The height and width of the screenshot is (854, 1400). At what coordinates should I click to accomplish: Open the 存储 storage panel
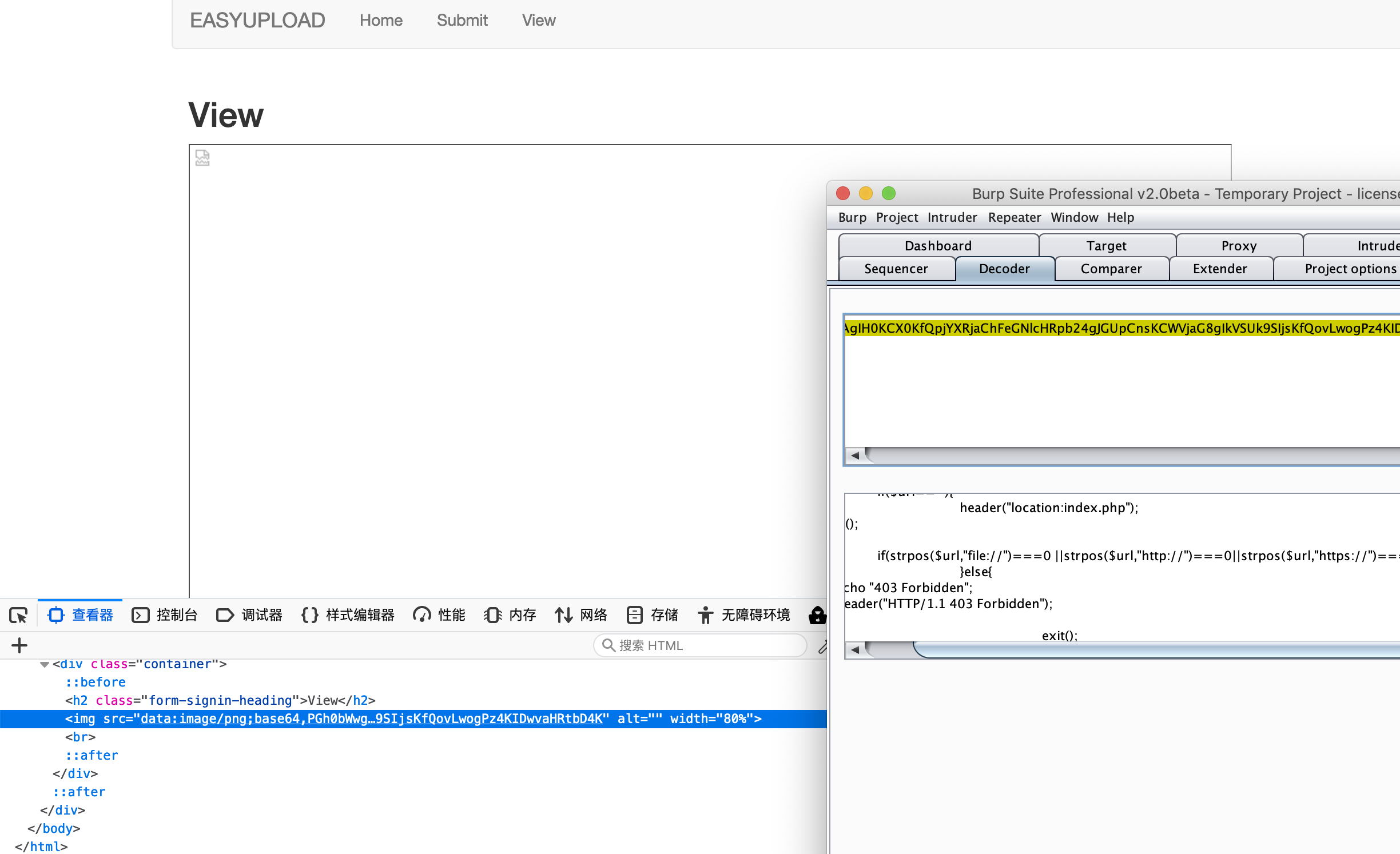click(x=652, y=615)
